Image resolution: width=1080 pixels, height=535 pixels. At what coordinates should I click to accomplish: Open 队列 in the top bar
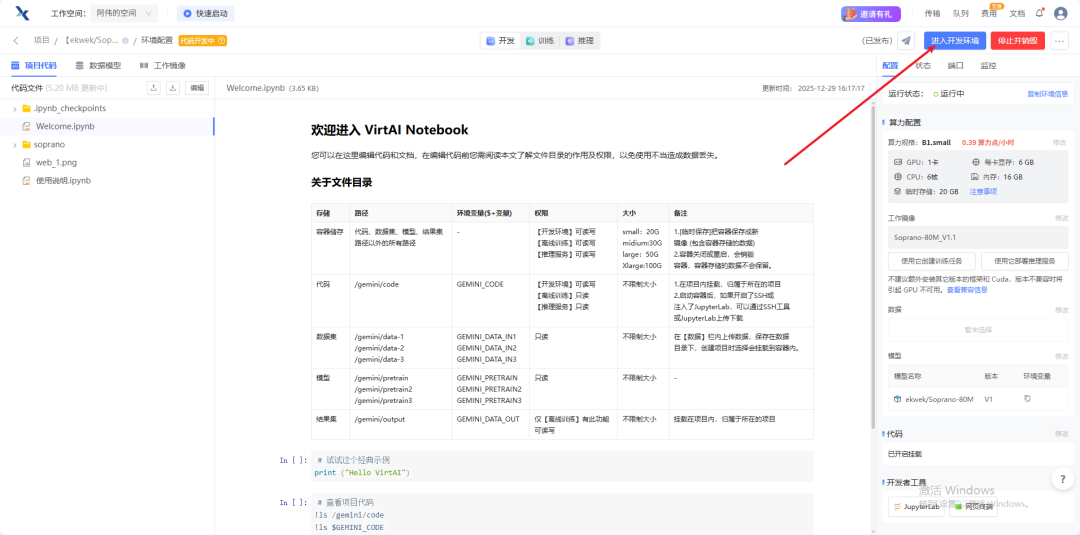point(960,13)
